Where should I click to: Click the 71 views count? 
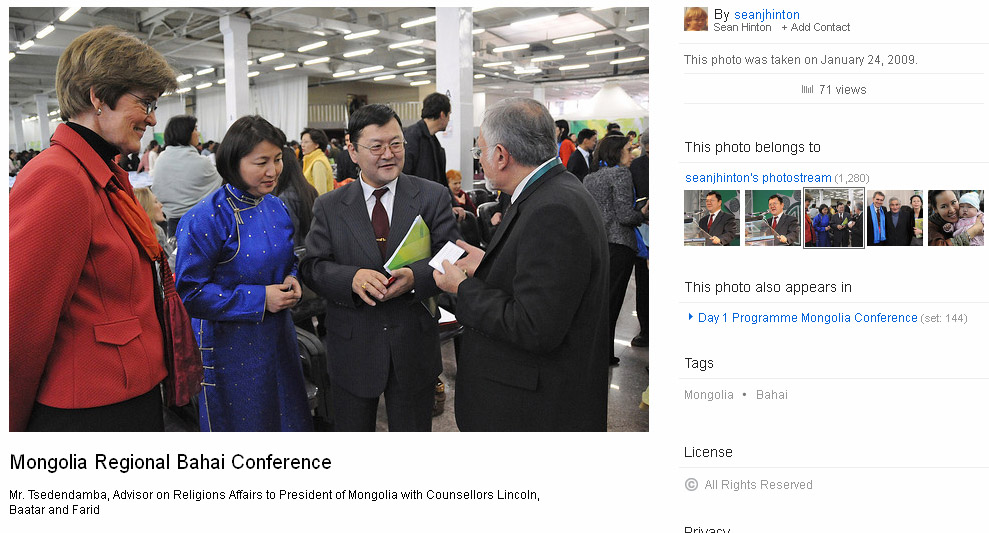843,90
